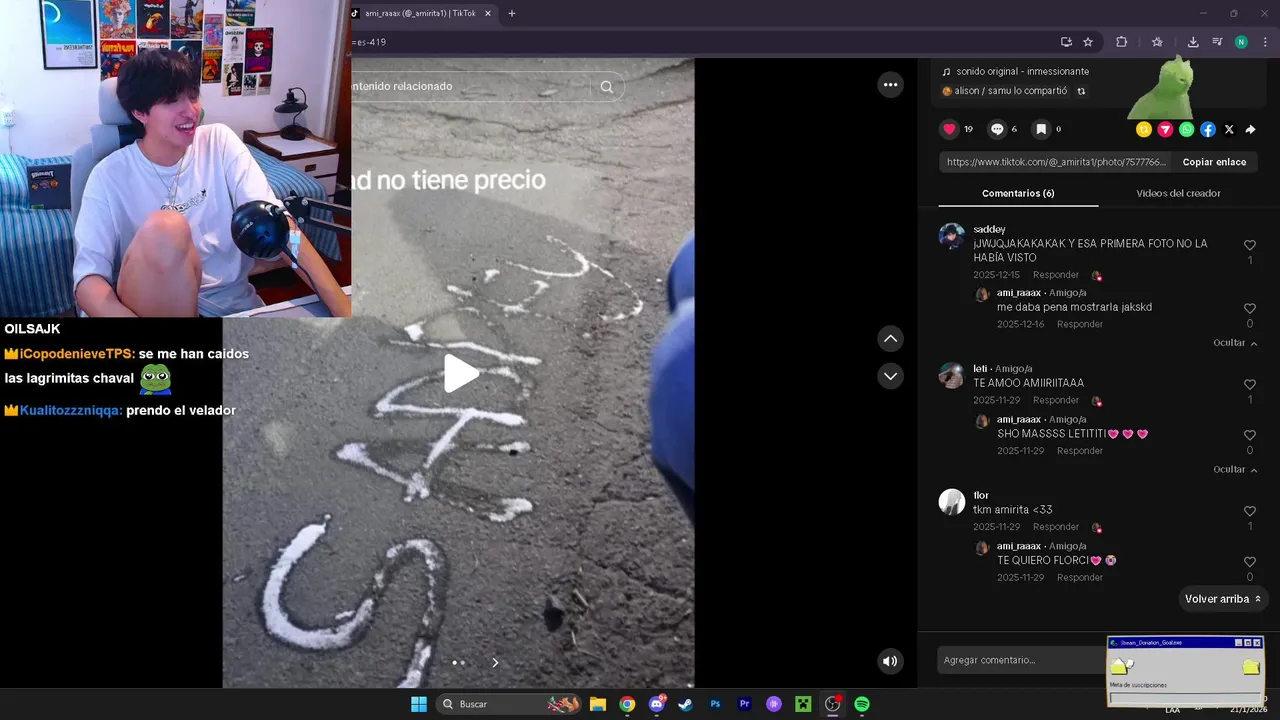The height and width of the screenshot is (720, 1280).
Task: Click the install app icon in address bar
Action: coord(1066,42)
